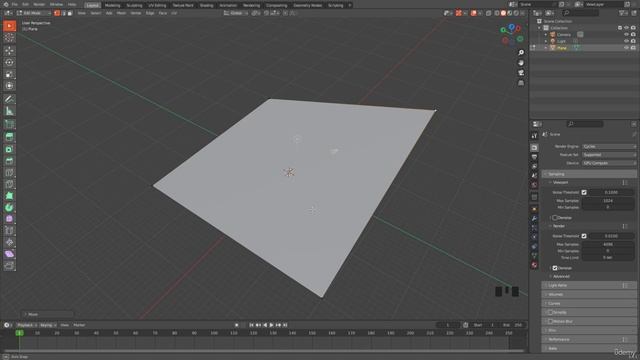Image resolution: width=640 pixels, height=360 pixels.
Task: Select the Shrink/Fatten tool
Action: [9, 242]
